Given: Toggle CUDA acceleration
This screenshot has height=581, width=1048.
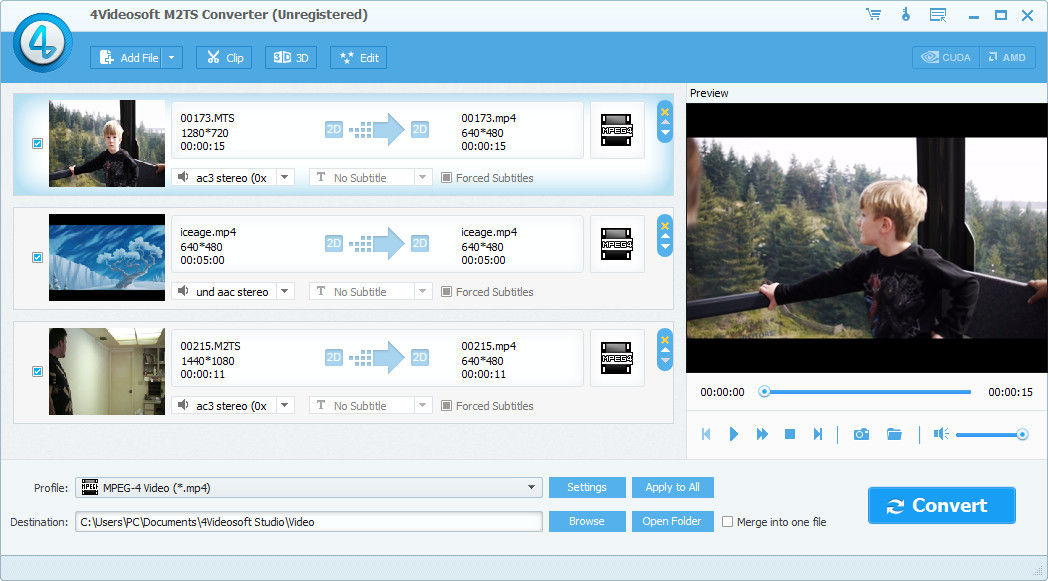Looking at the screenshot, I should [x=946, y=57].
